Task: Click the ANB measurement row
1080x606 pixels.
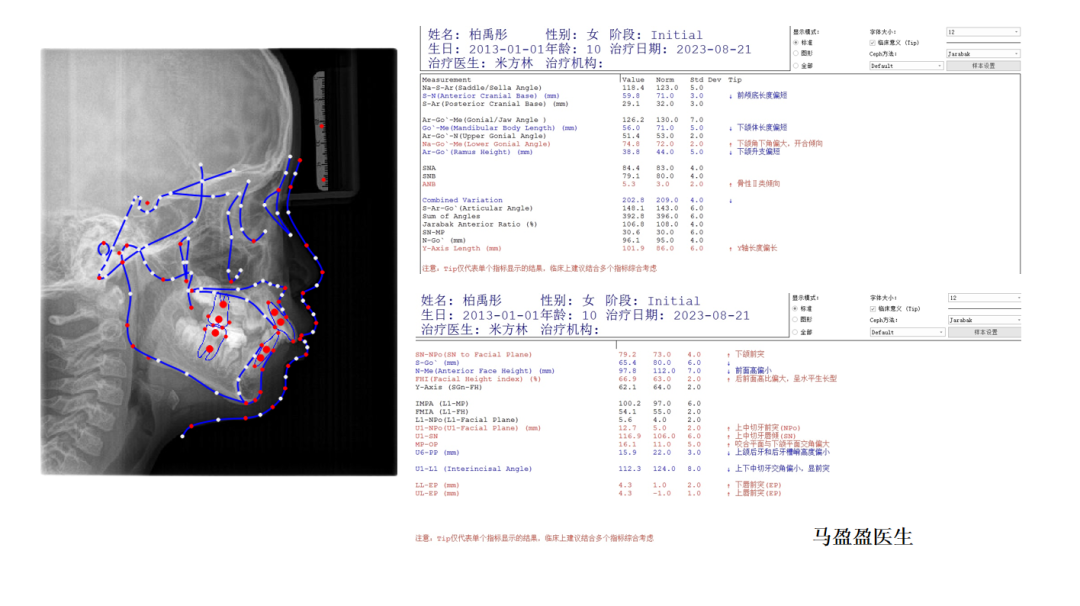Action: pyautogui.click(x=601, y=184)
